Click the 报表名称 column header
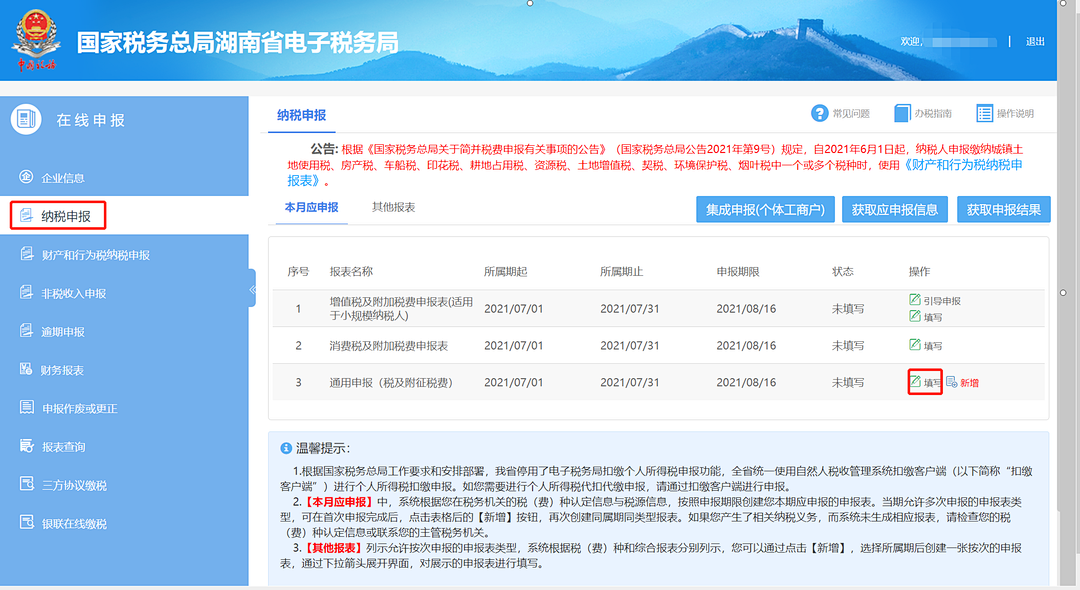 tap(351, 271)
